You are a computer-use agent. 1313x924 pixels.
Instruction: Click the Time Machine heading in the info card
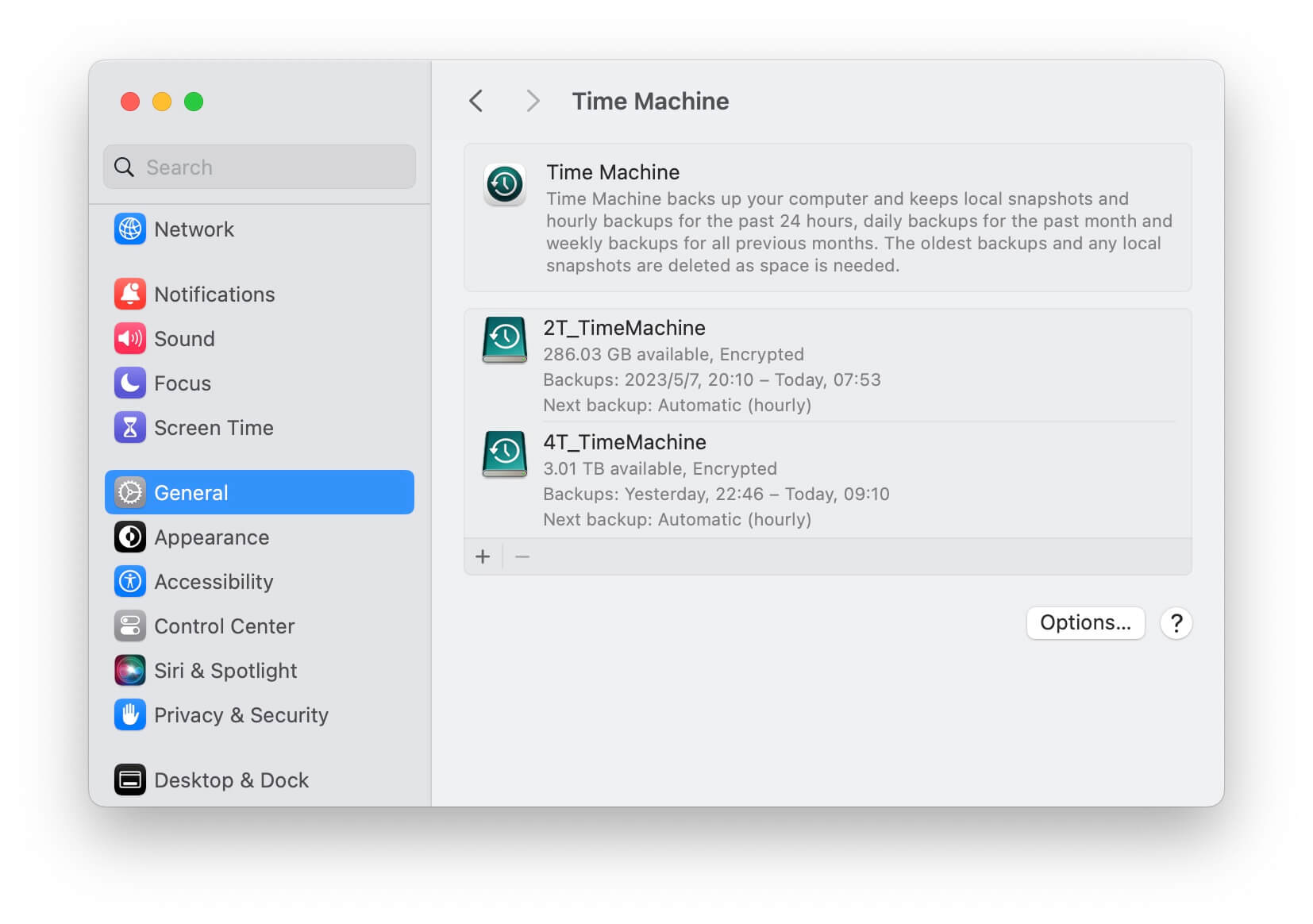[x=613, y=173]
